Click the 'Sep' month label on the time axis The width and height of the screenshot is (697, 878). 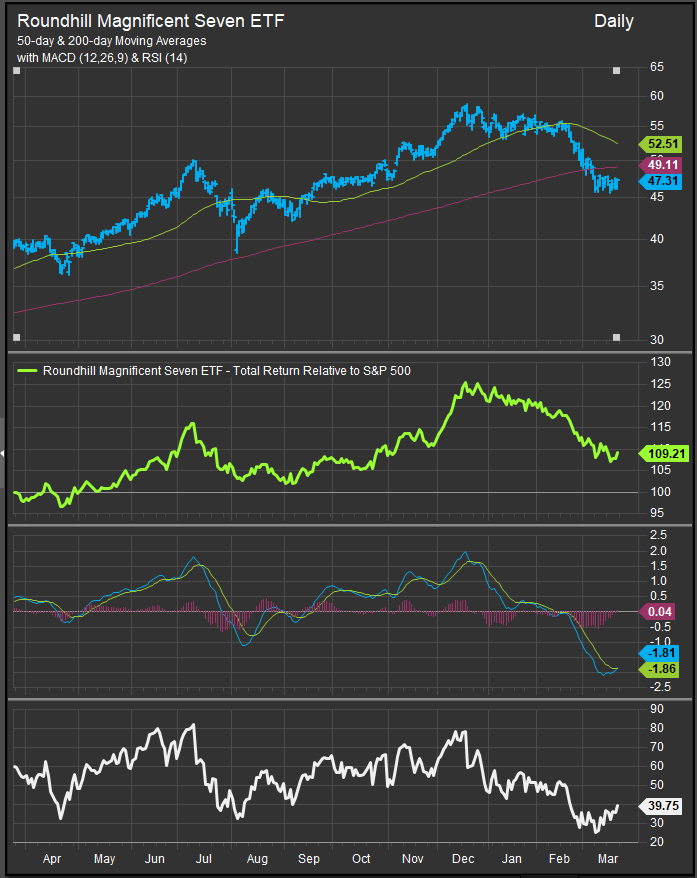pos(308,859)
